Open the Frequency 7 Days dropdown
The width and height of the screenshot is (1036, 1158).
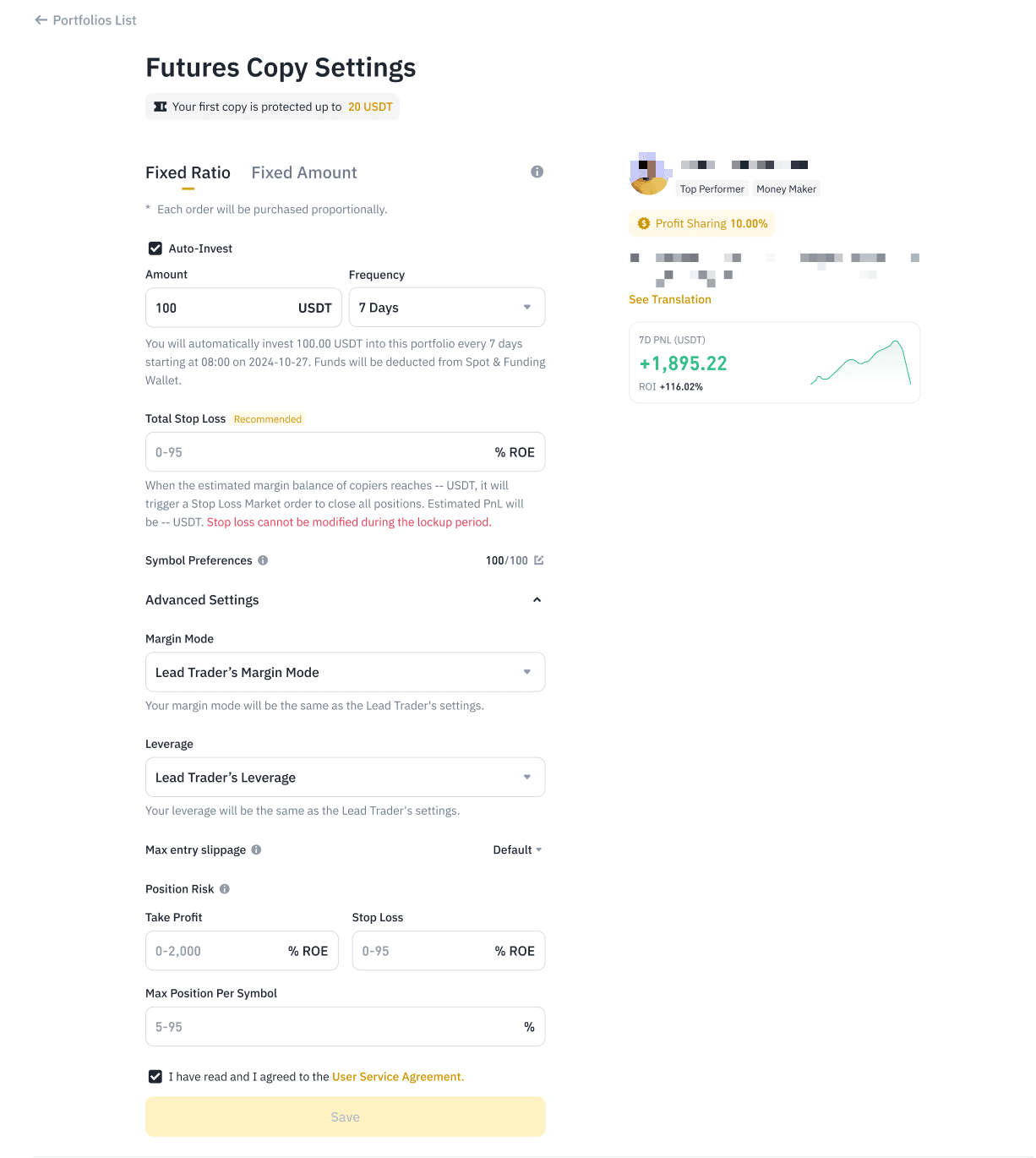tap(447, 308)
